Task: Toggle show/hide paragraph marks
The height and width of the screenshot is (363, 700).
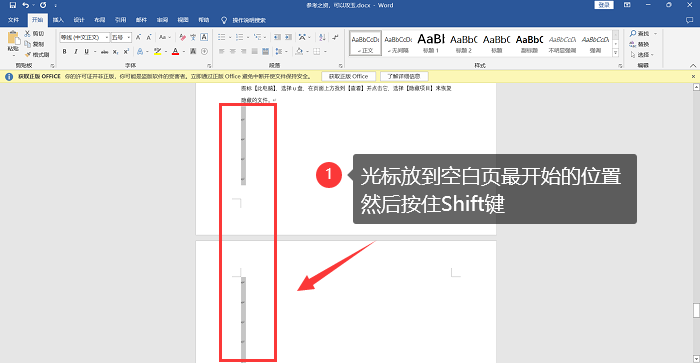Action: coord(335,38)
